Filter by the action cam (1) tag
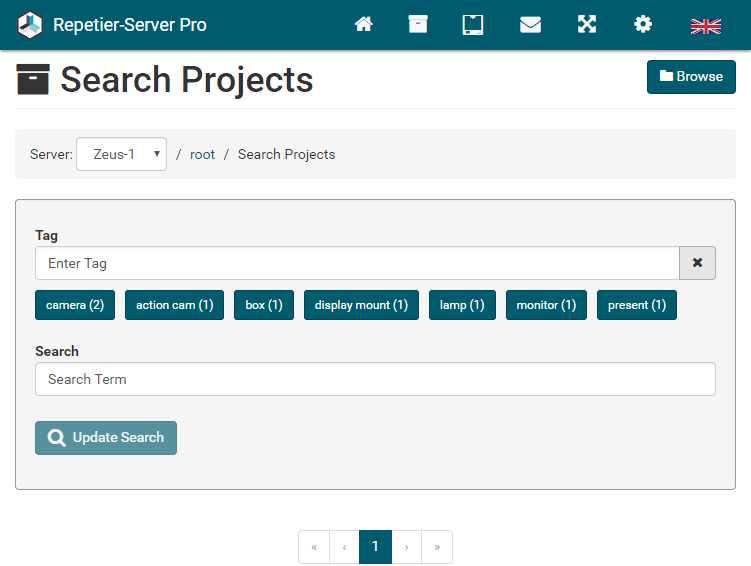The image size is (751, 566). tap(174, 305)
